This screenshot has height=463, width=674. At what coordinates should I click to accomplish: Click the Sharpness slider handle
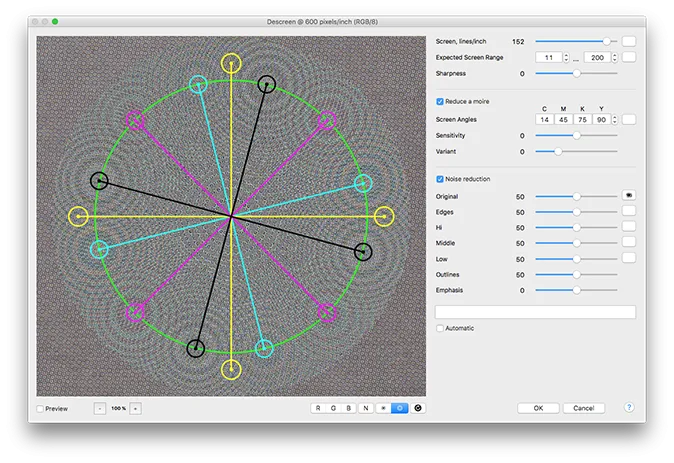pos(577,73)
